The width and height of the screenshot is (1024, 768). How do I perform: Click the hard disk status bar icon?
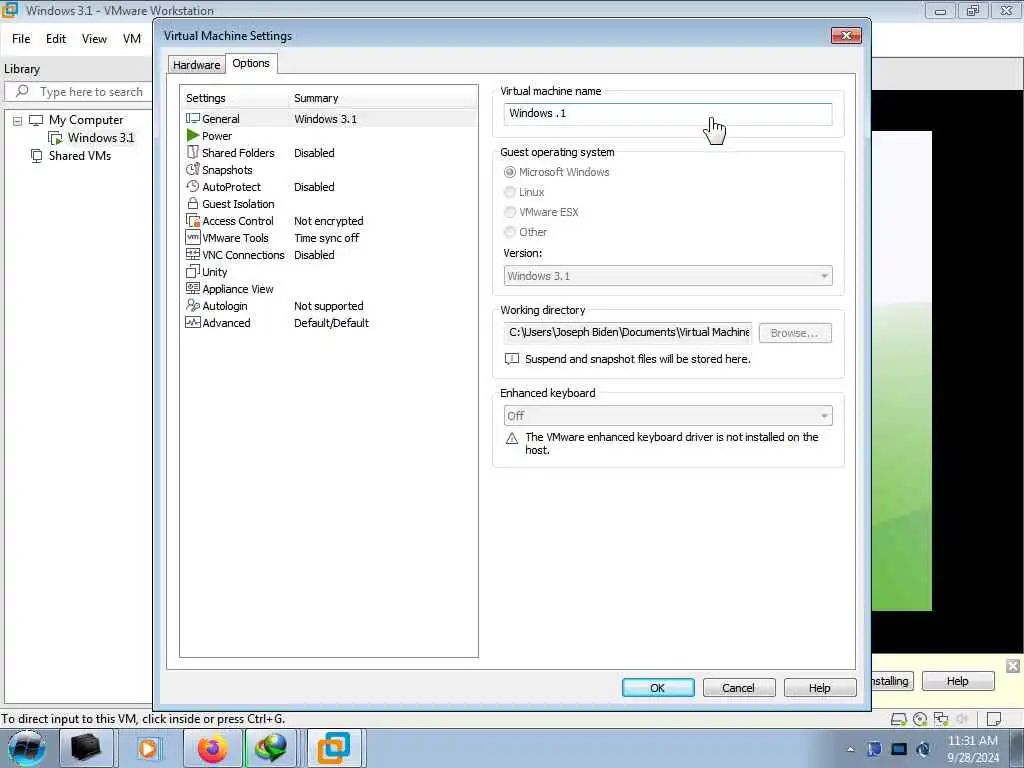pos(899,719)
